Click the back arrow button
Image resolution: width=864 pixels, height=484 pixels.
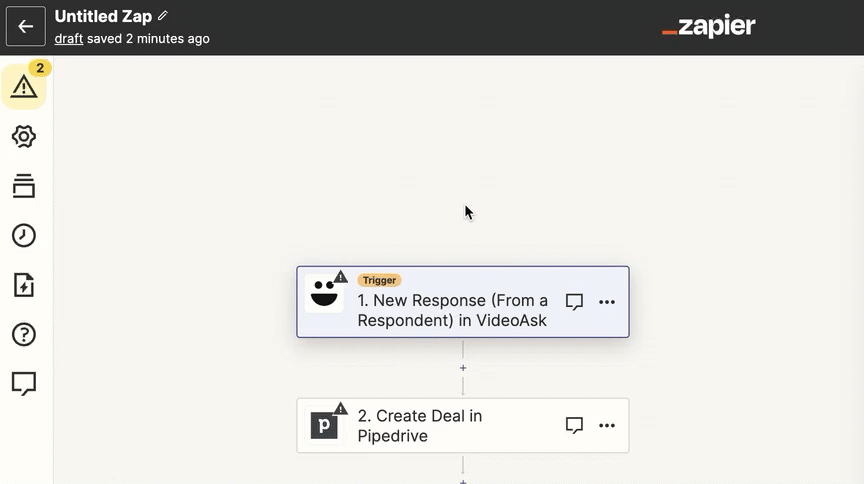click(x=25, y=26)
